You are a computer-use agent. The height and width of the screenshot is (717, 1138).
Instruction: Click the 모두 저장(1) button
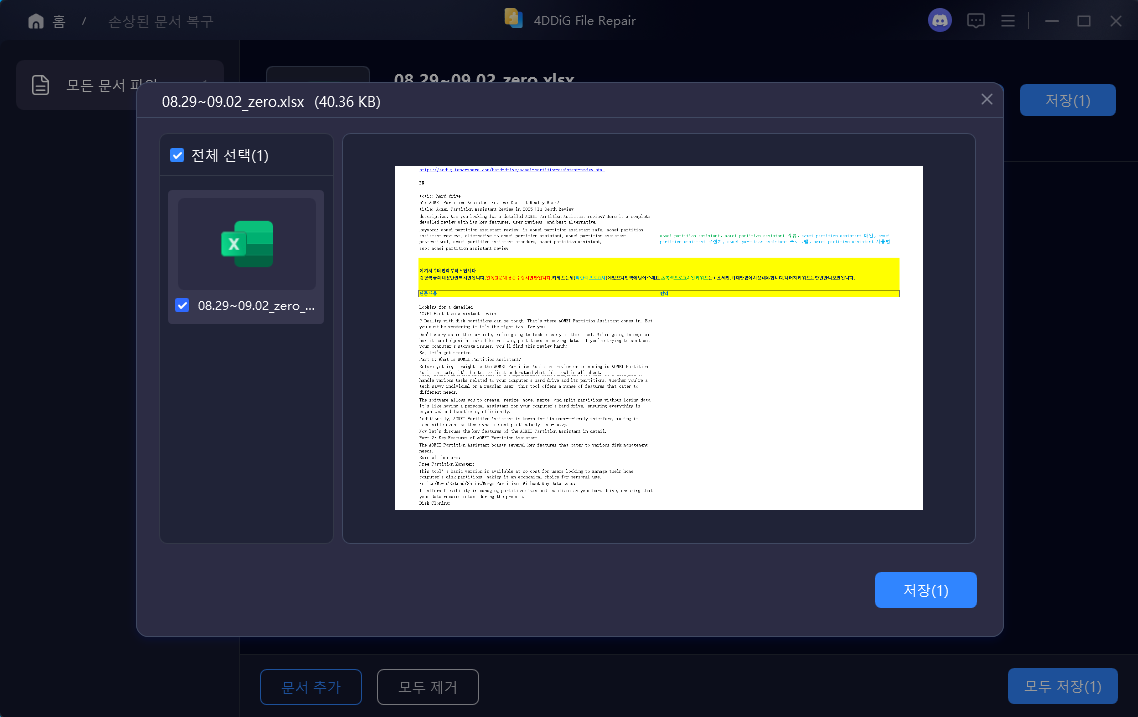(1063, 687)
